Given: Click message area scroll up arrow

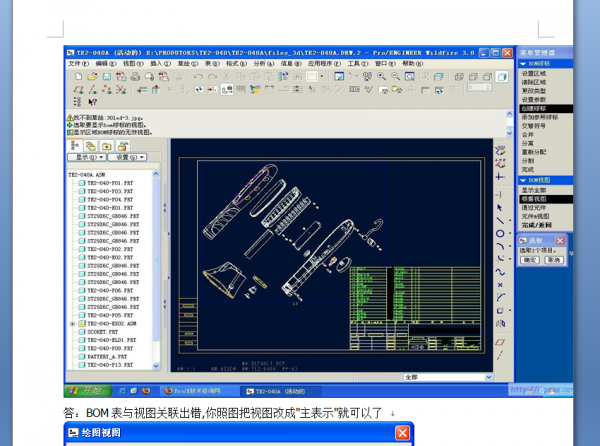Looking at the screenshot, I should click(509, 114).
